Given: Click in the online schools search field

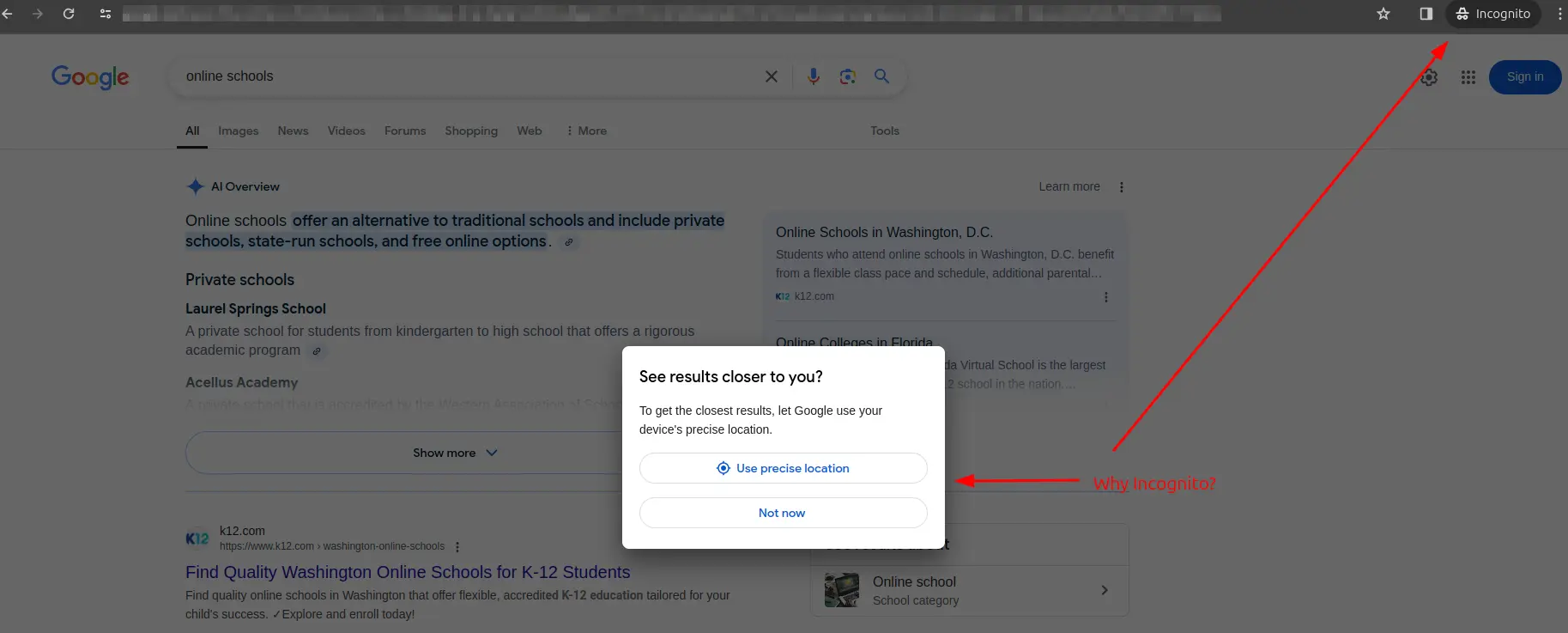Looking at the screenshot, I should (463, 76).
